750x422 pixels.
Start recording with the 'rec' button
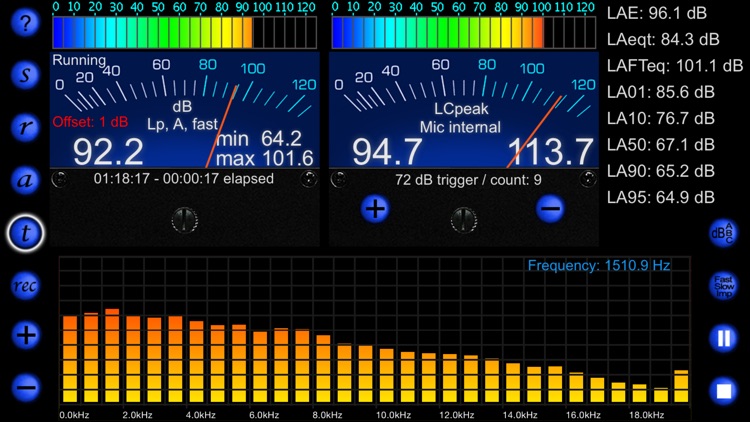click(26, 285)
